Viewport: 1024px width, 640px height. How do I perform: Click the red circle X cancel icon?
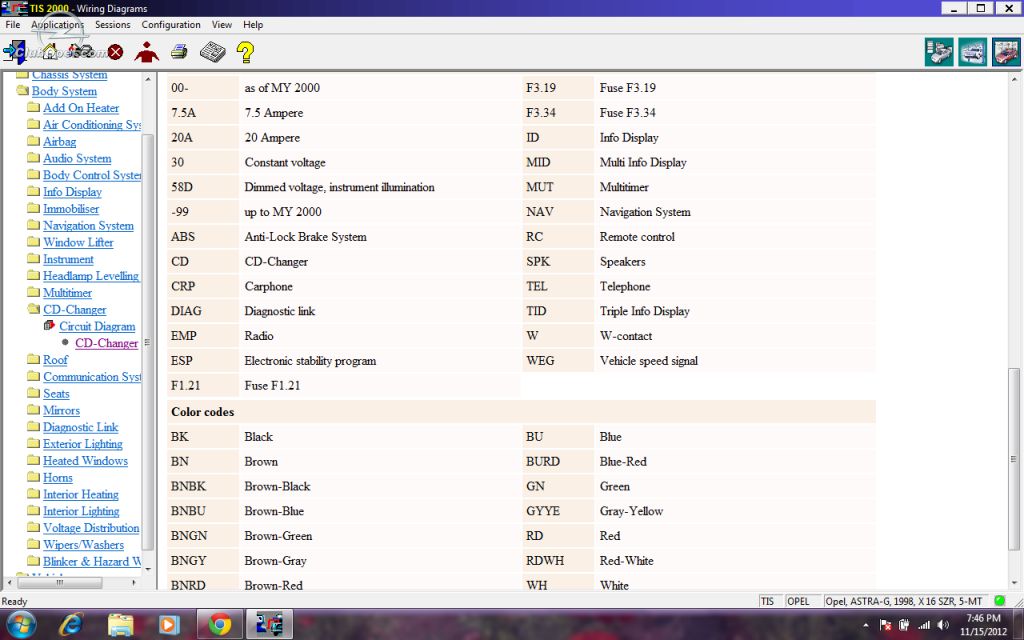click(x=116, y=52)
